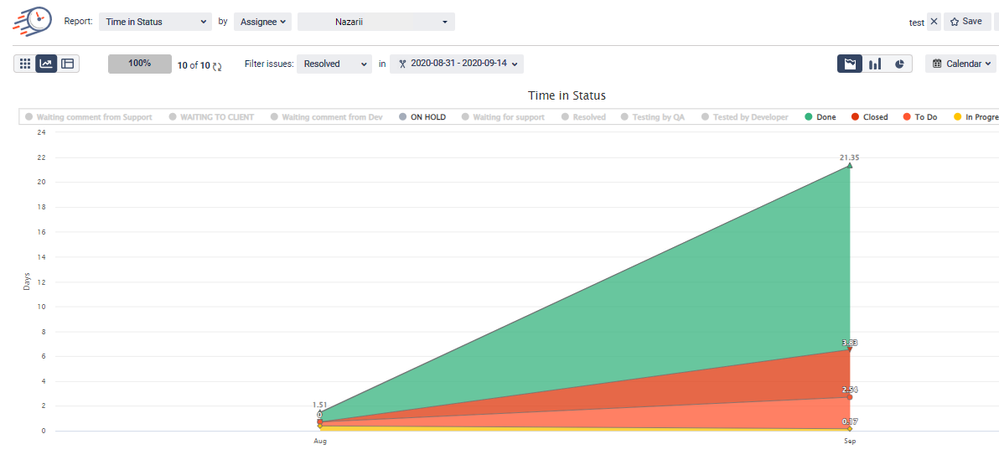Remove the test saved preset with X

(x=933, y=21)
